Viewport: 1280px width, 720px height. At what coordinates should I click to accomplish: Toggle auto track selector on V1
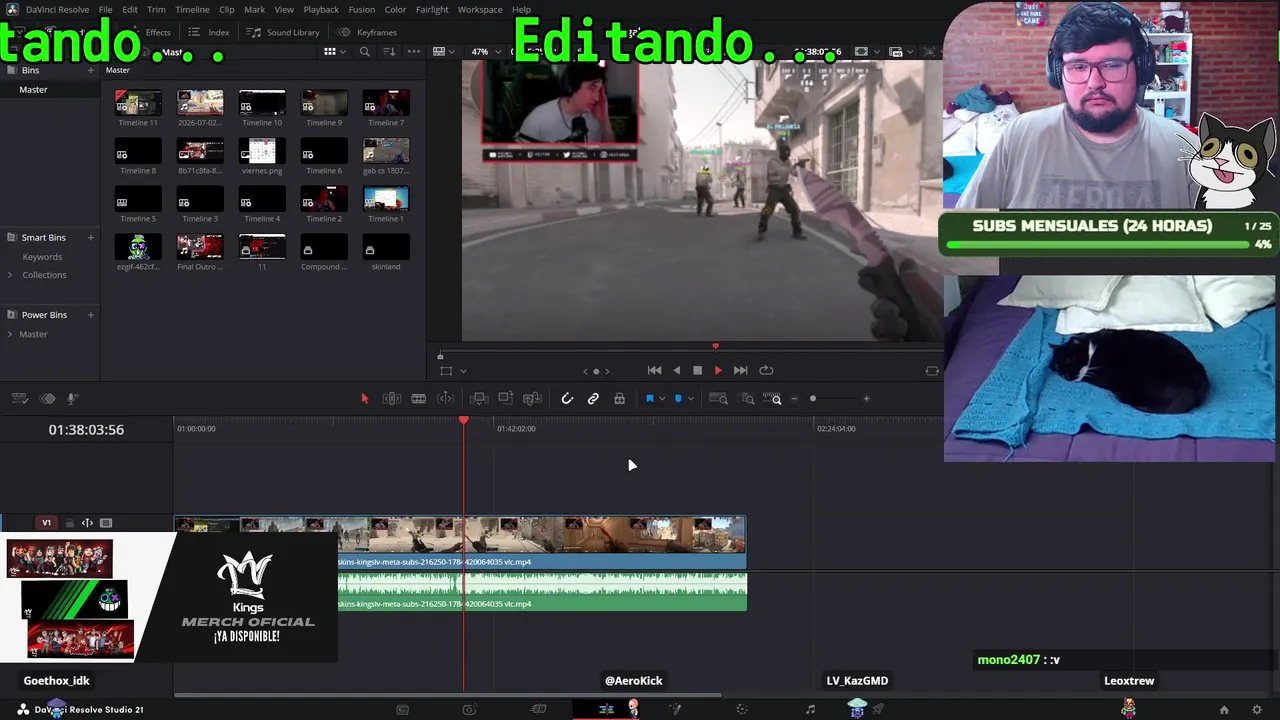coord(87,523)
